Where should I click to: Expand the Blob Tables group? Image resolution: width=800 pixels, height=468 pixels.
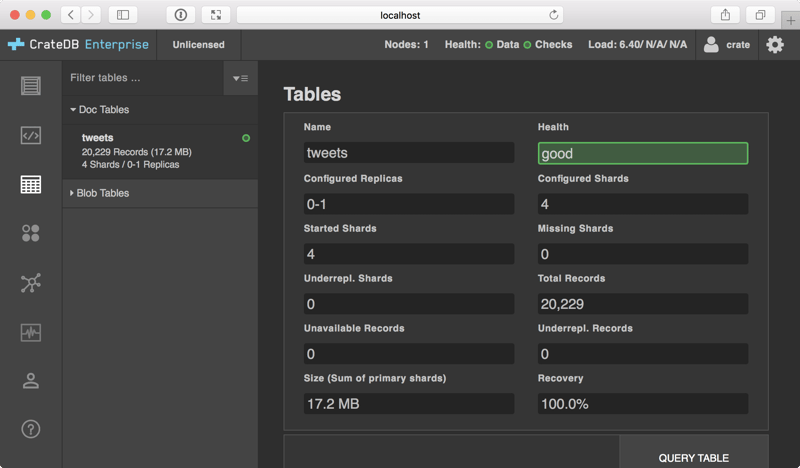click(99, 193)
